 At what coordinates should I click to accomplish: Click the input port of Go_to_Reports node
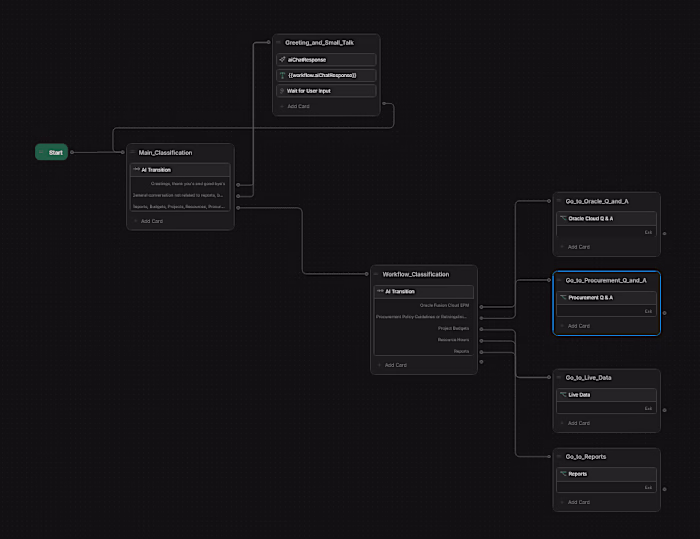[x=549, y=456]
